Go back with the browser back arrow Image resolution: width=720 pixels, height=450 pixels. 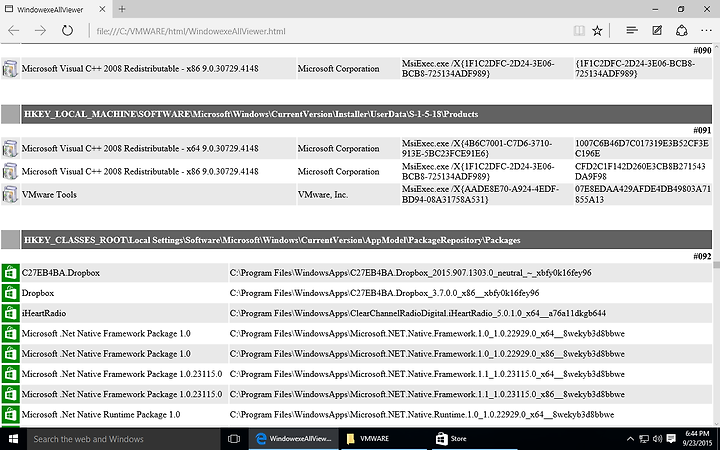pyautogui.click(x=14, y=31)
